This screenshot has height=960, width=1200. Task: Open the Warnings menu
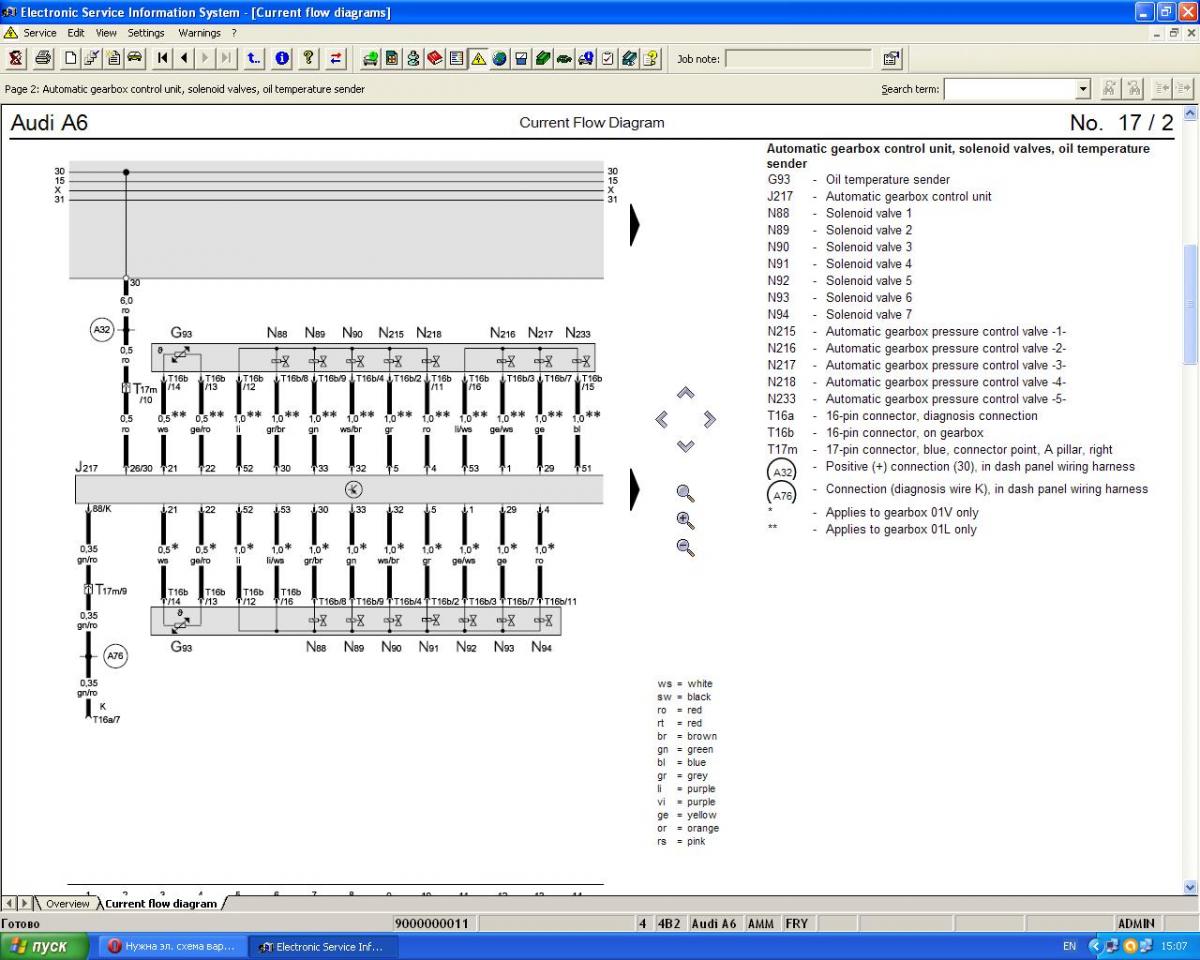pos(199,33)
